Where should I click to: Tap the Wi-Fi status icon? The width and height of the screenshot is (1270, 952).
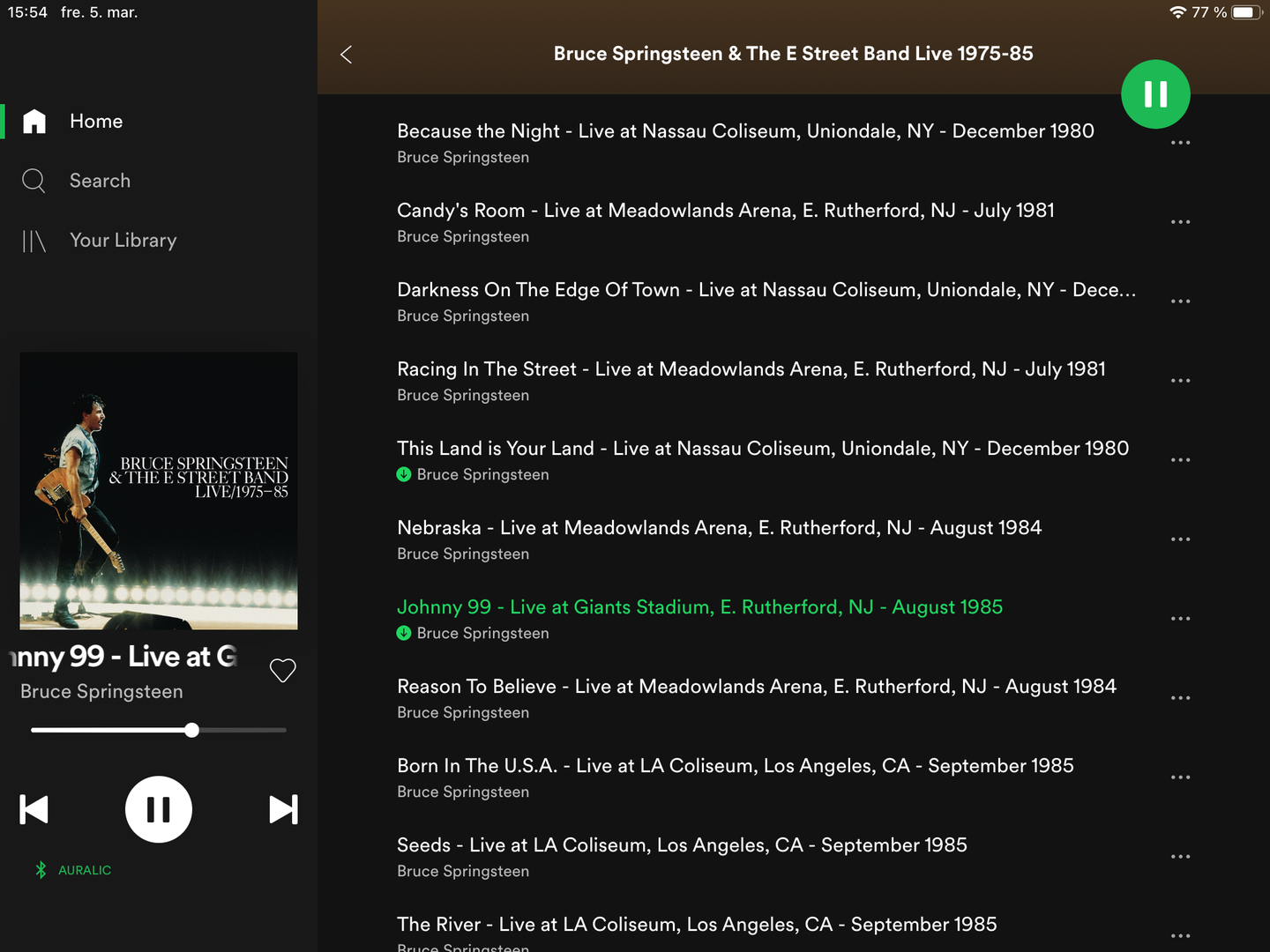(1177, 12)
